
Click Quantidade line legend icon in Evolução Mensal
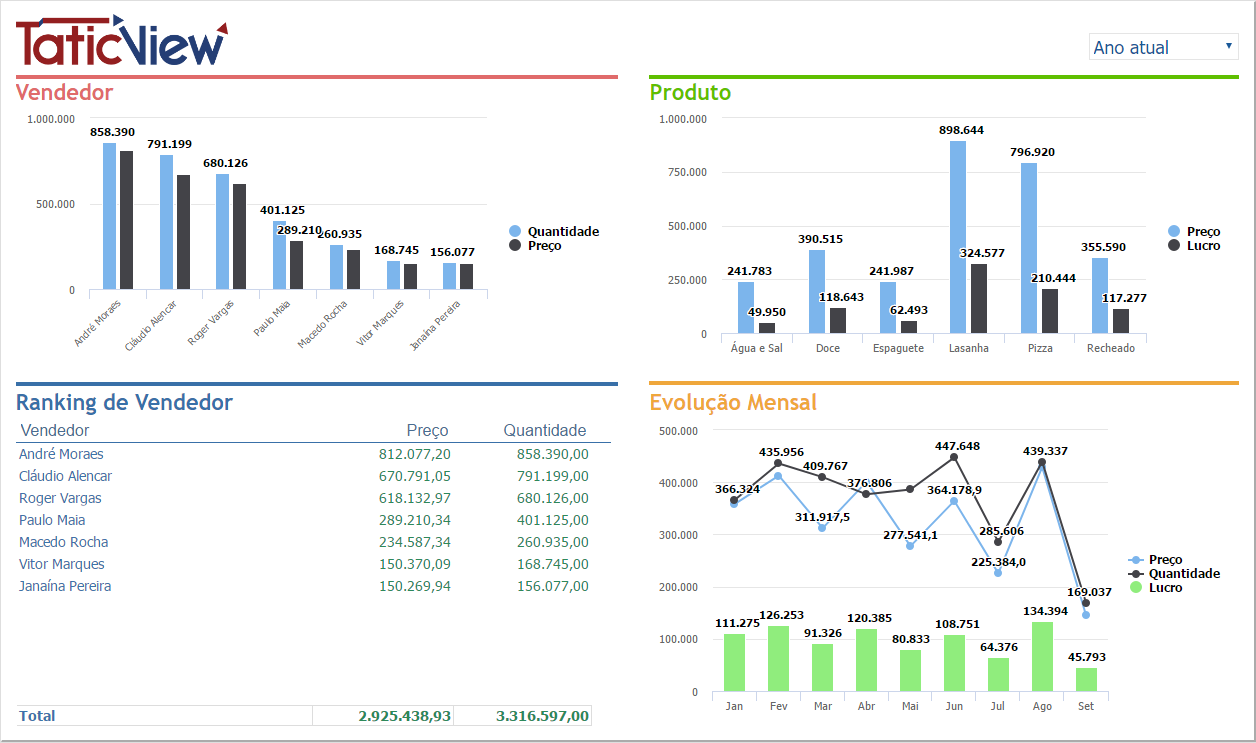click(x=1135, y=574)
